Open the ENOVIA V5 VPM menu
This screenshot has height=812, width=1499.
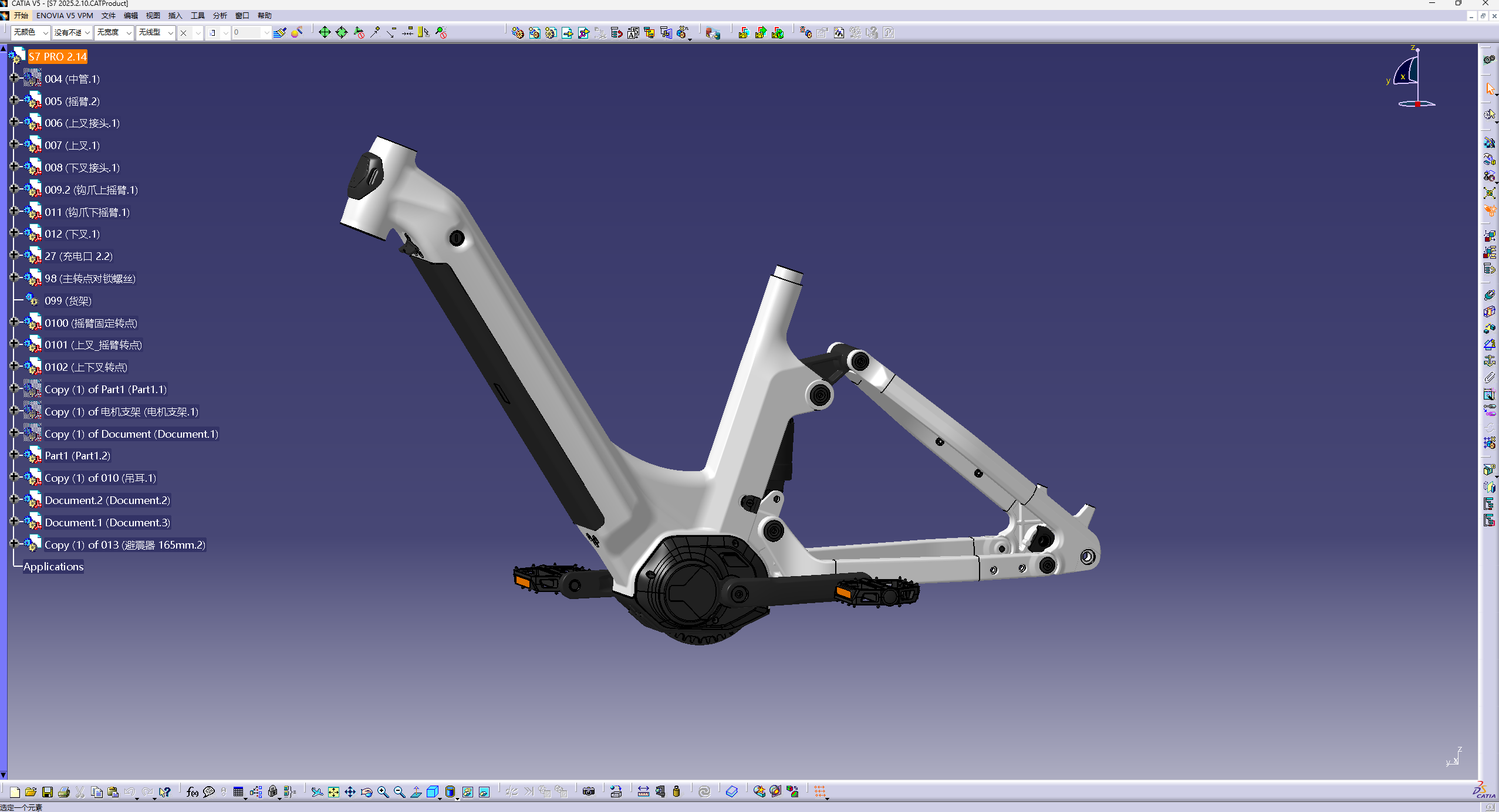tap(64, 15)
